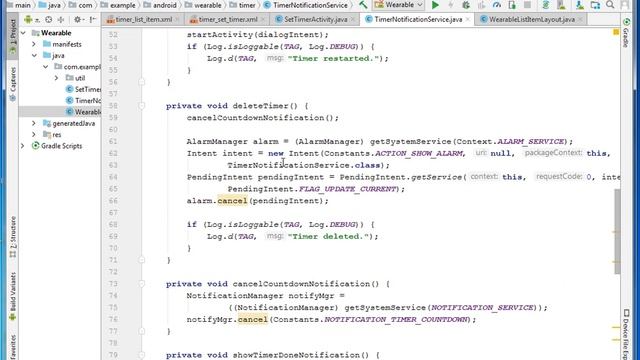Select TimerNo class in project tree
The height and width of the screenshot is (360, 640).
pos(83,100)
